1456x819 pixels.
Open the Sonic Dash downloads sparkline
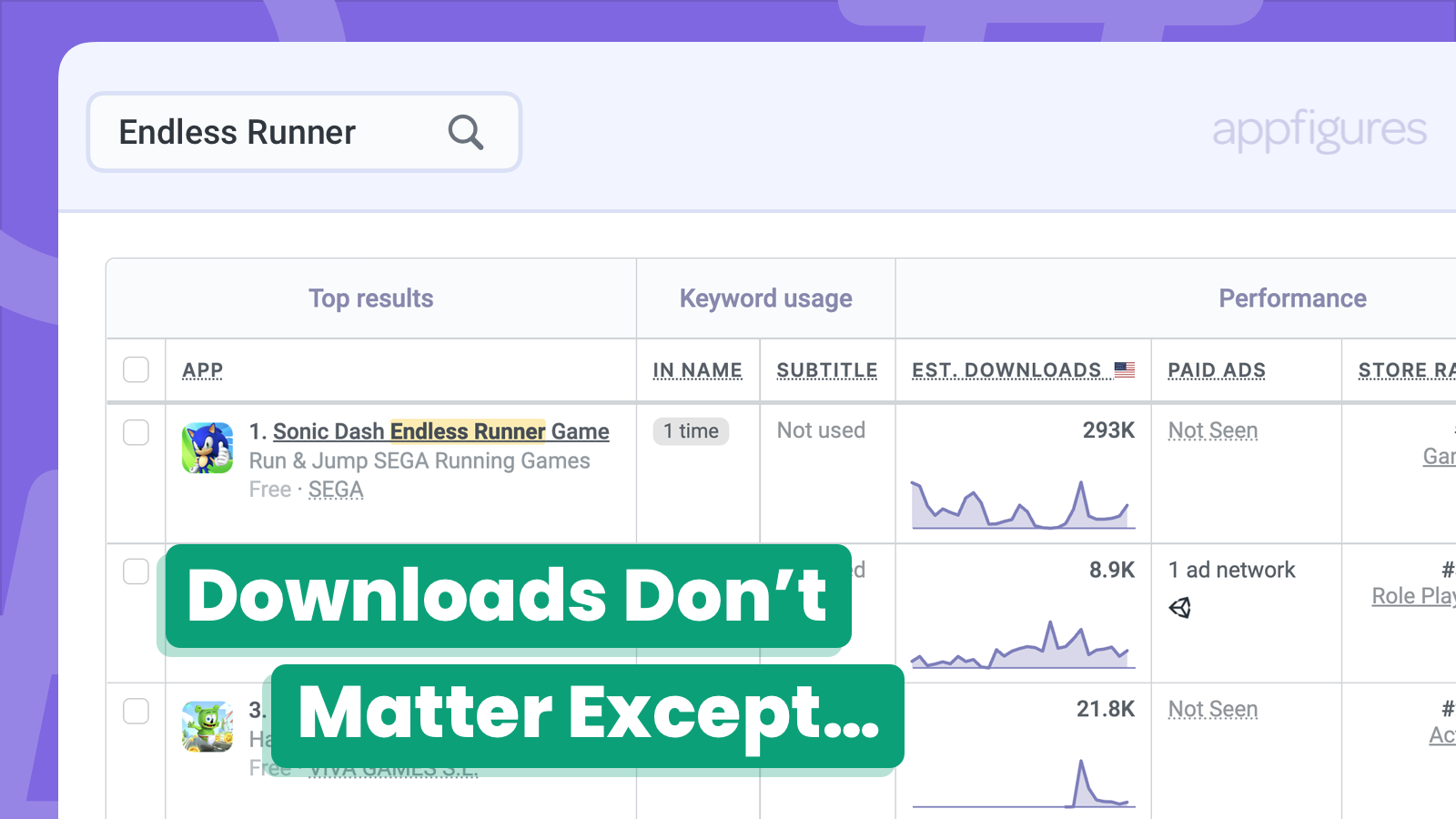click(1024, 504)
